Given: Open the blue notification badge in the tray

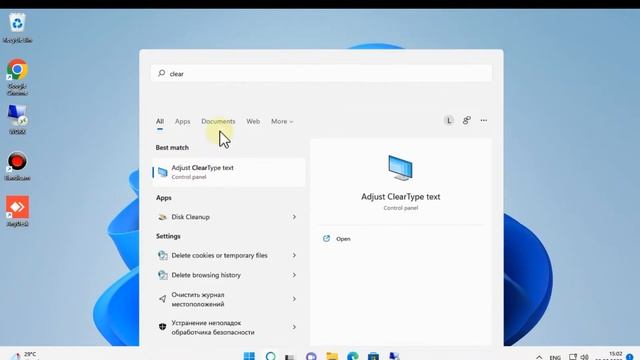Looking at the screenshot, I should [629, 357].
